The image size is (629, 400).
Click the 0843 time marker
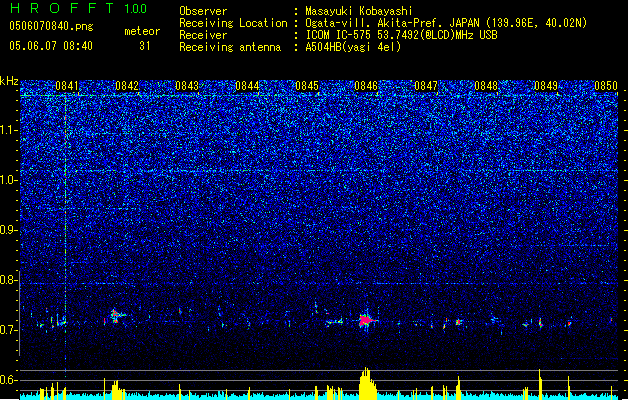[x=187, y=86]
